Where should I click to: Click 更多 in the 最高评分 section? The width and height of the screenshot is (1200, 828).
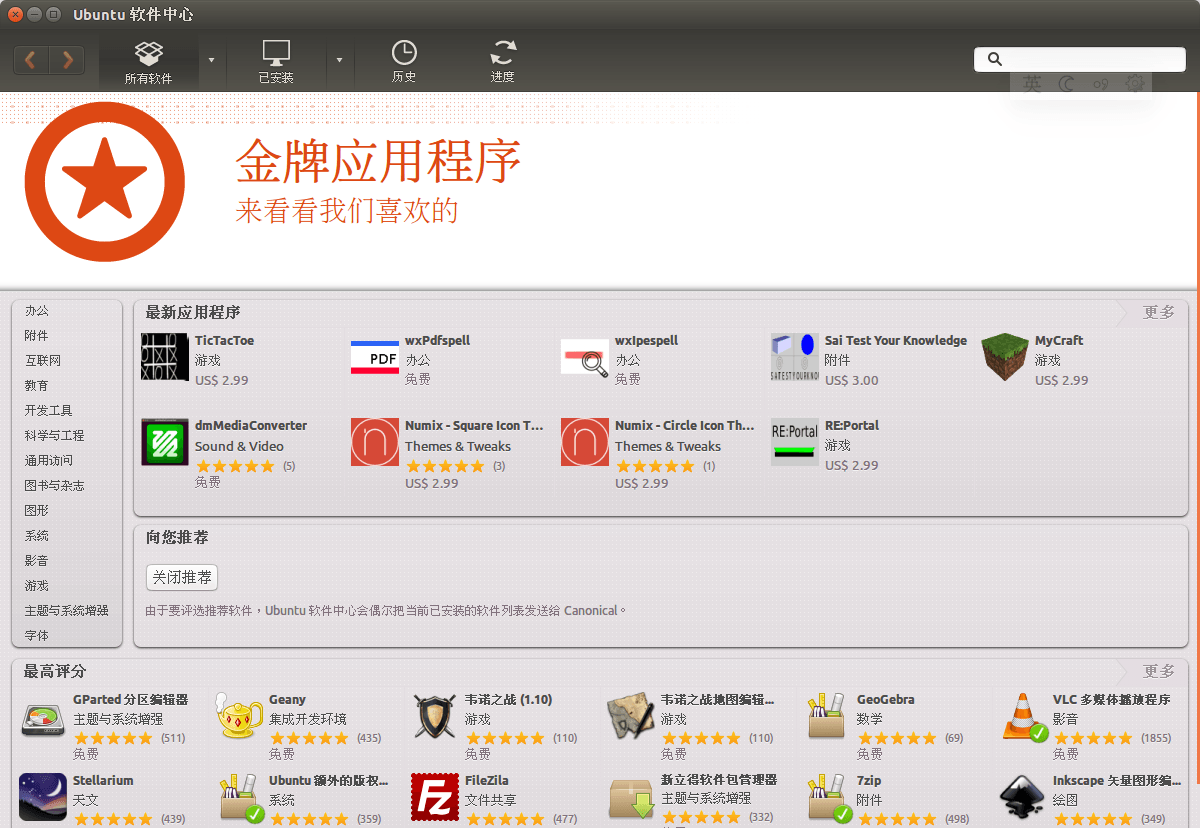point(1159,671)
